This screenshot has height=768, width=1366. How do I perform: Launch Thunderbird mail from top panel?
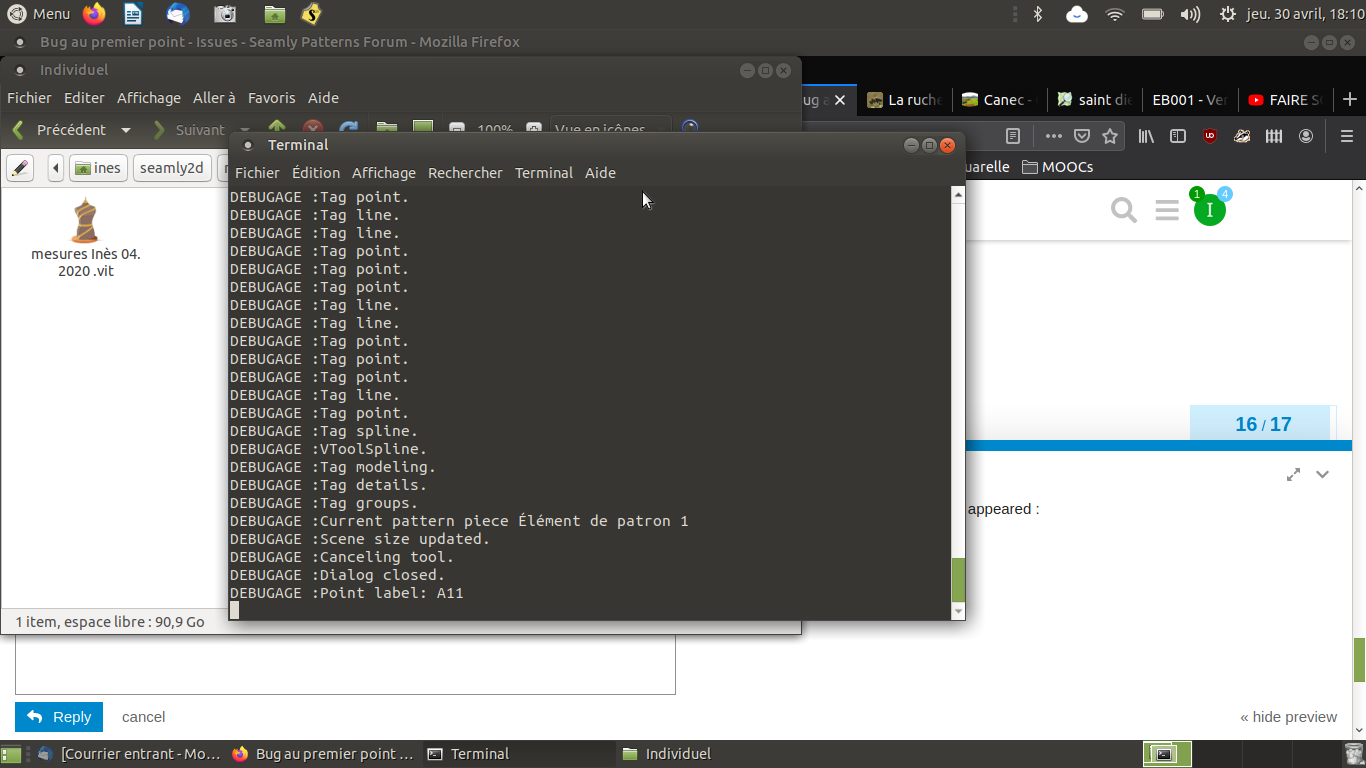click(x=178, y=14)
